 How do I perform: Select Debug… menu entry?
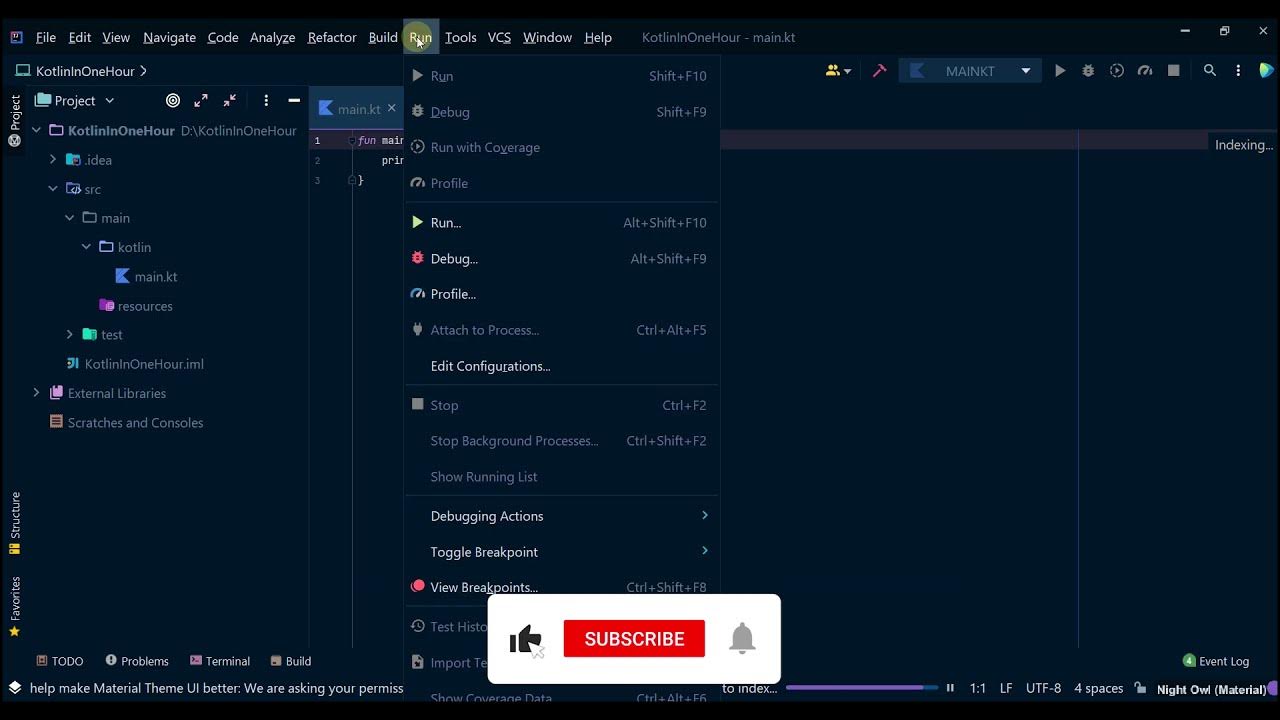[x=562, y=259]
